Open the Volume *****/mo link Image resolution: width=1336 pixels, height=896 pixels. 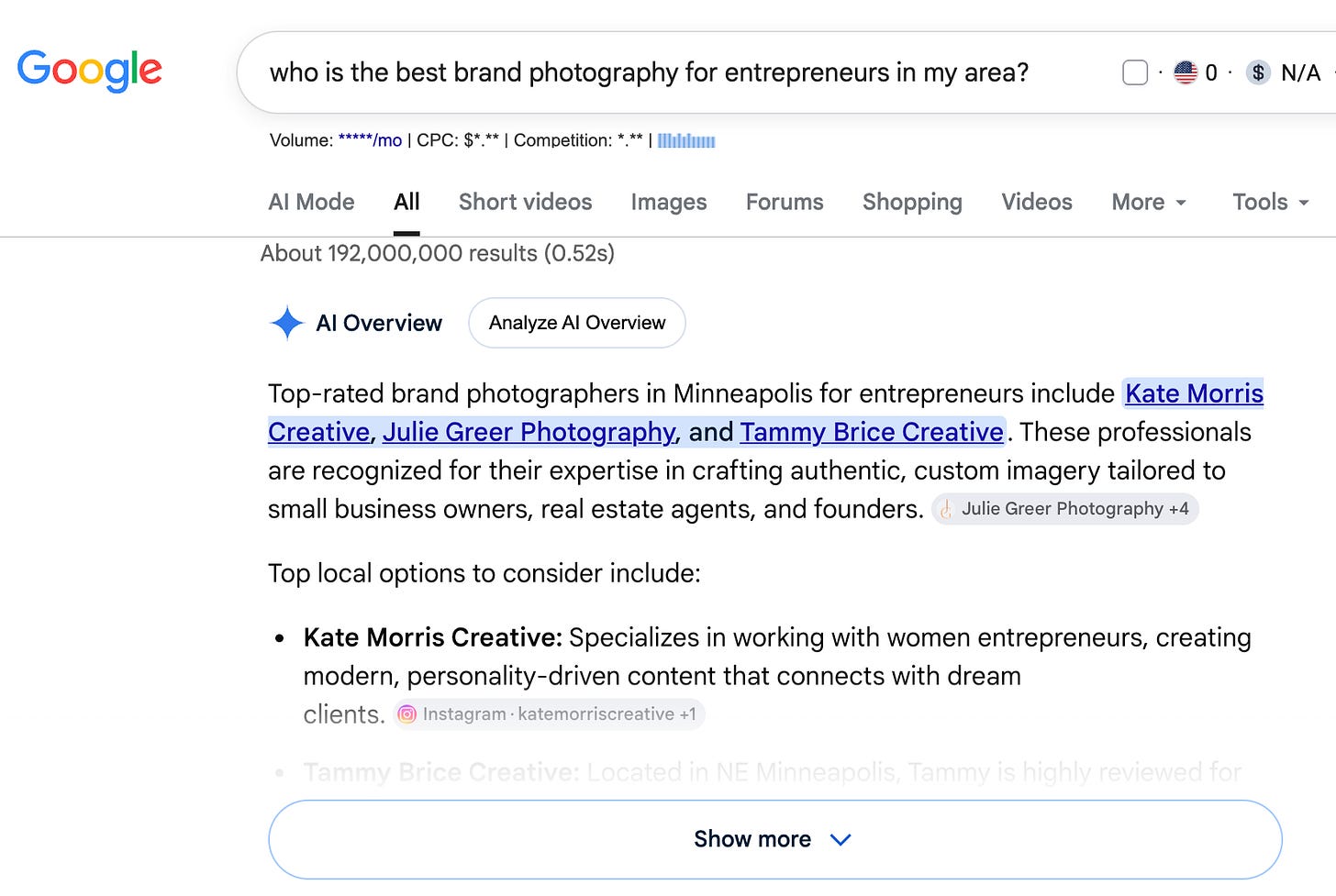(370, 140)
